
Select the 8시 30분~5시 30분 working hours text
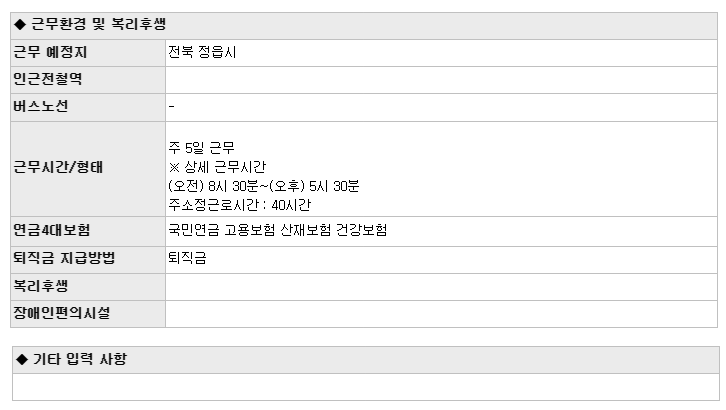point(263,186)
